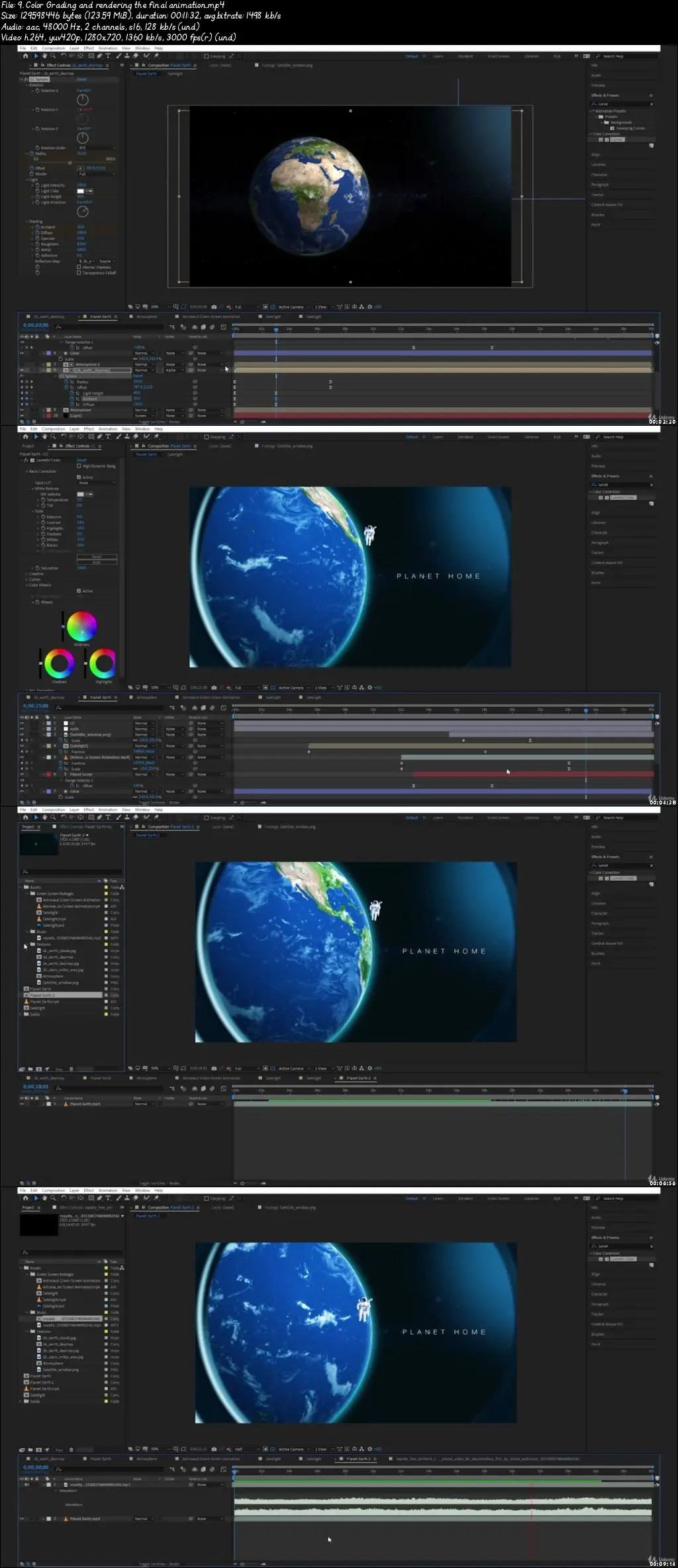The height and width of the screenshot is (1568, 678).
Task: Open the Active Camera dropdown in the 0:02:20 viewer
Action: (293, 307)
